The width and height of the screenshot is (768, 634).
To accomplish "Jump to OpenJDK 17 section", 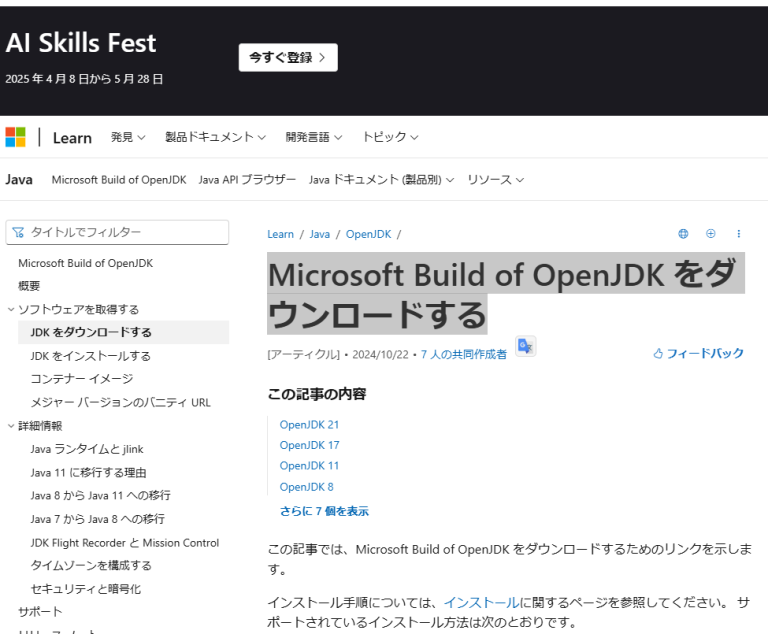I will click(309, 445).
